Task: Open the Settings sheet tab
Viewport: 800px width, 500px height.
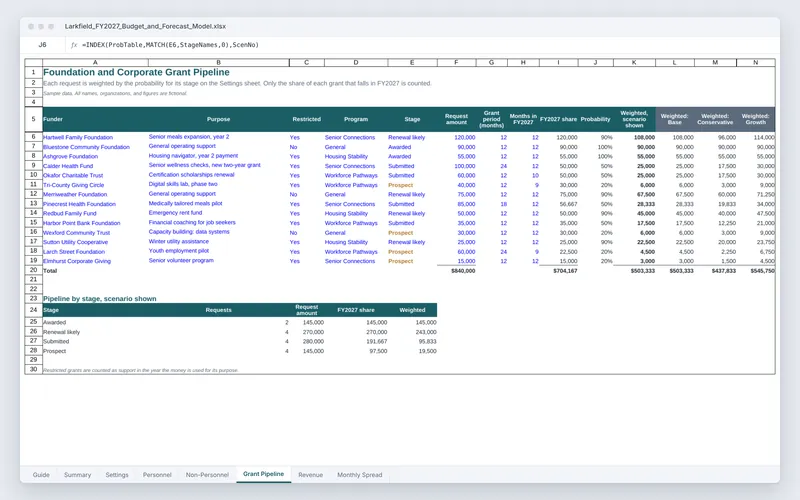Action: (117, 474)
